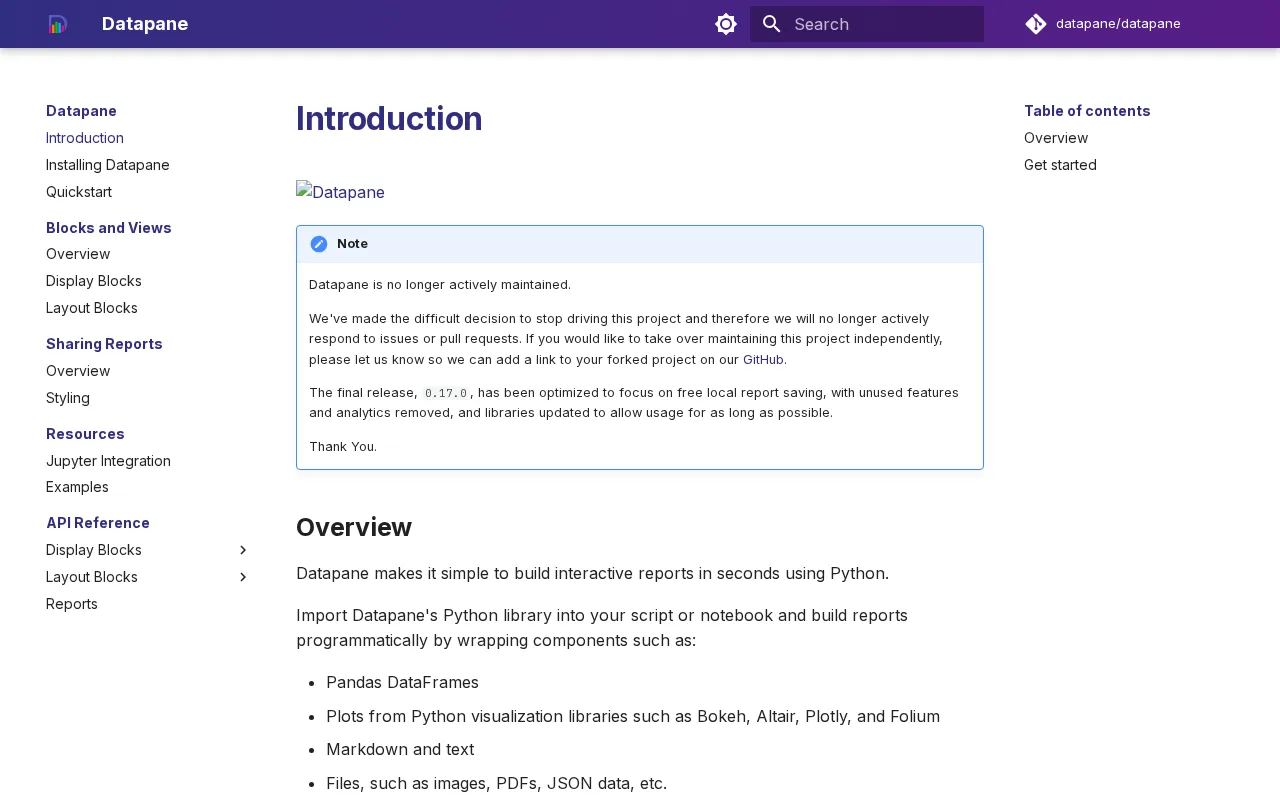Click the Pandas DataFrames bullet text
Image resolution: width=1280 pixels, height=800 pixels.
click(x=402, y=682)
